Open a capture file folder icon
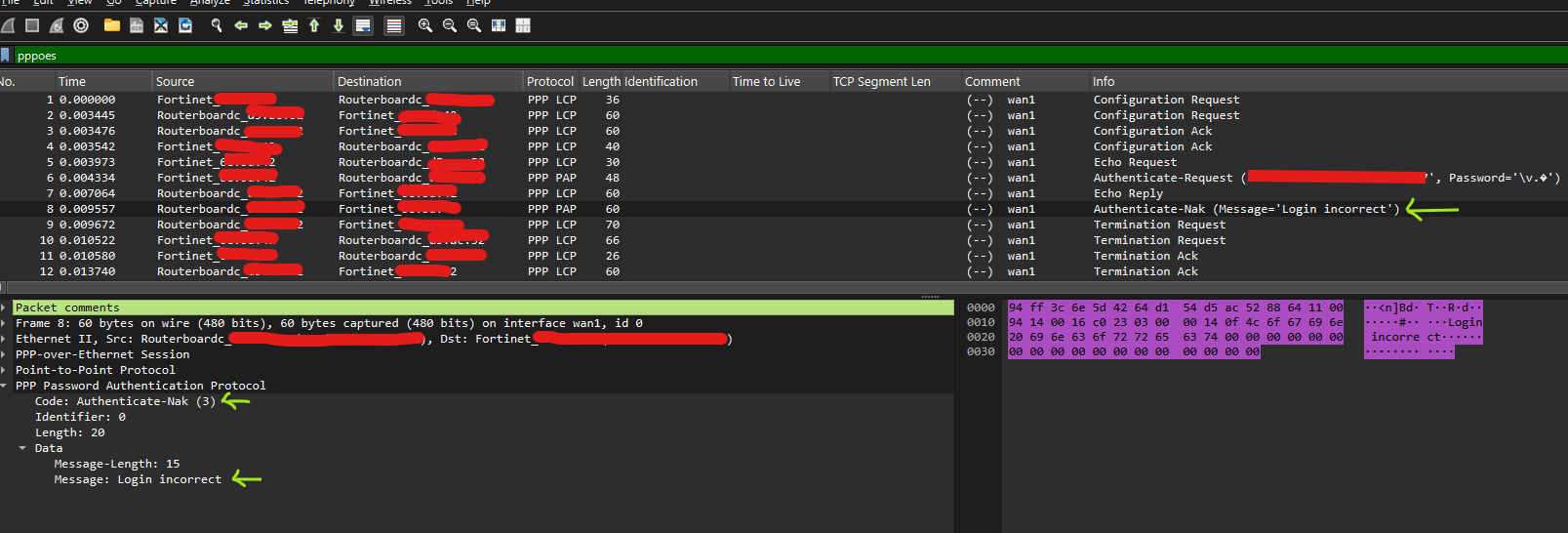 pyautogui.click(x=112, y=25)
